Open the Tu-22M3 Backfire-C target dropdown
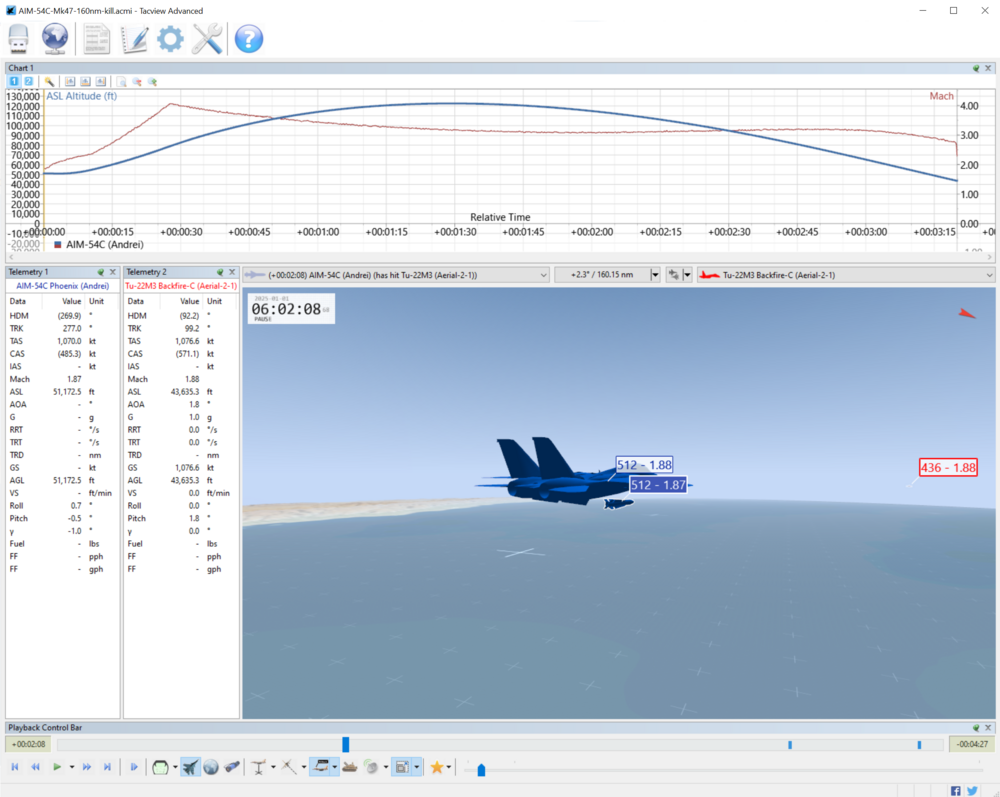This screenshot has height=797, width=1000. coord(846,275)
